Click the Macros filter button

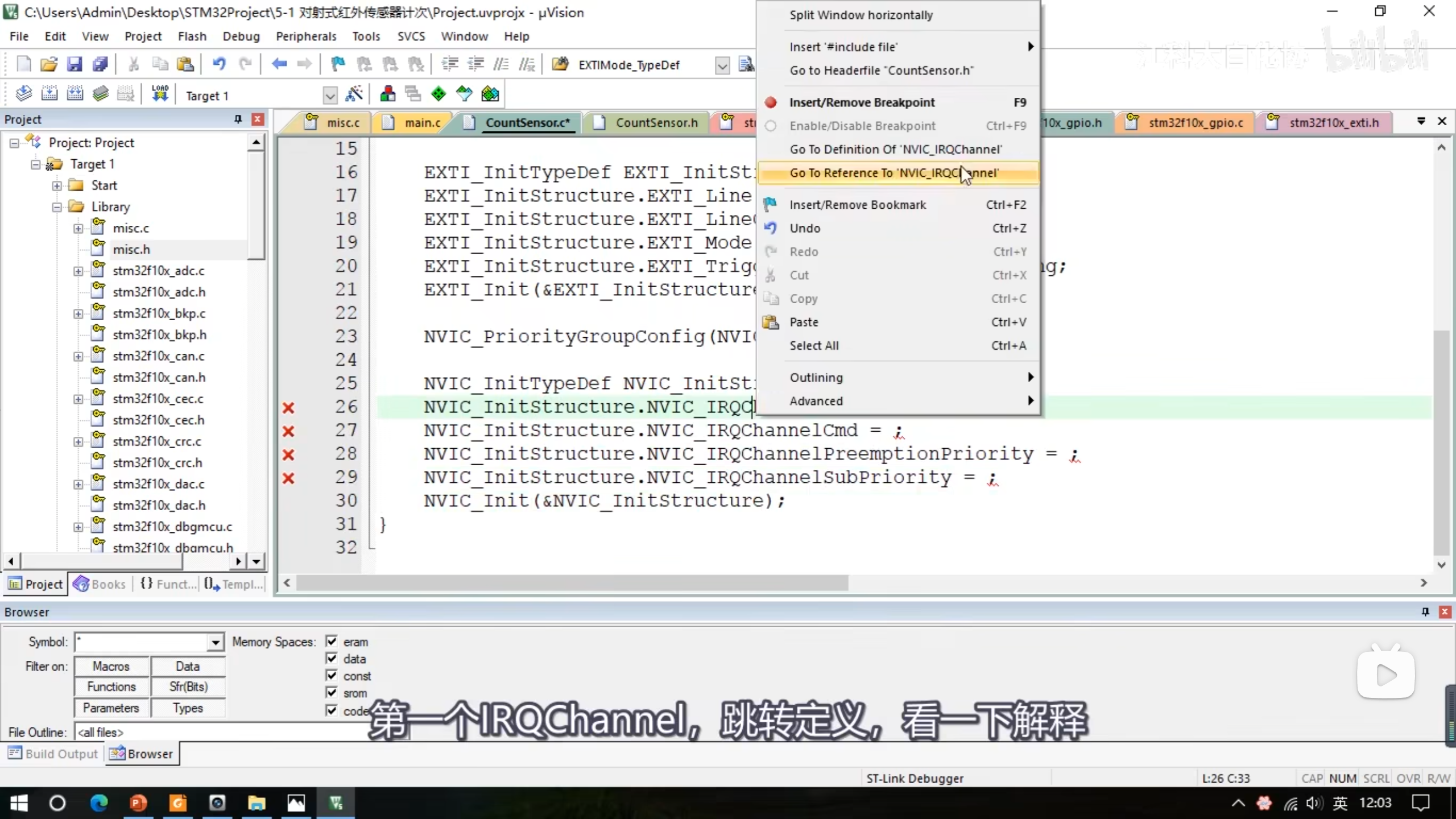[111, 666]
